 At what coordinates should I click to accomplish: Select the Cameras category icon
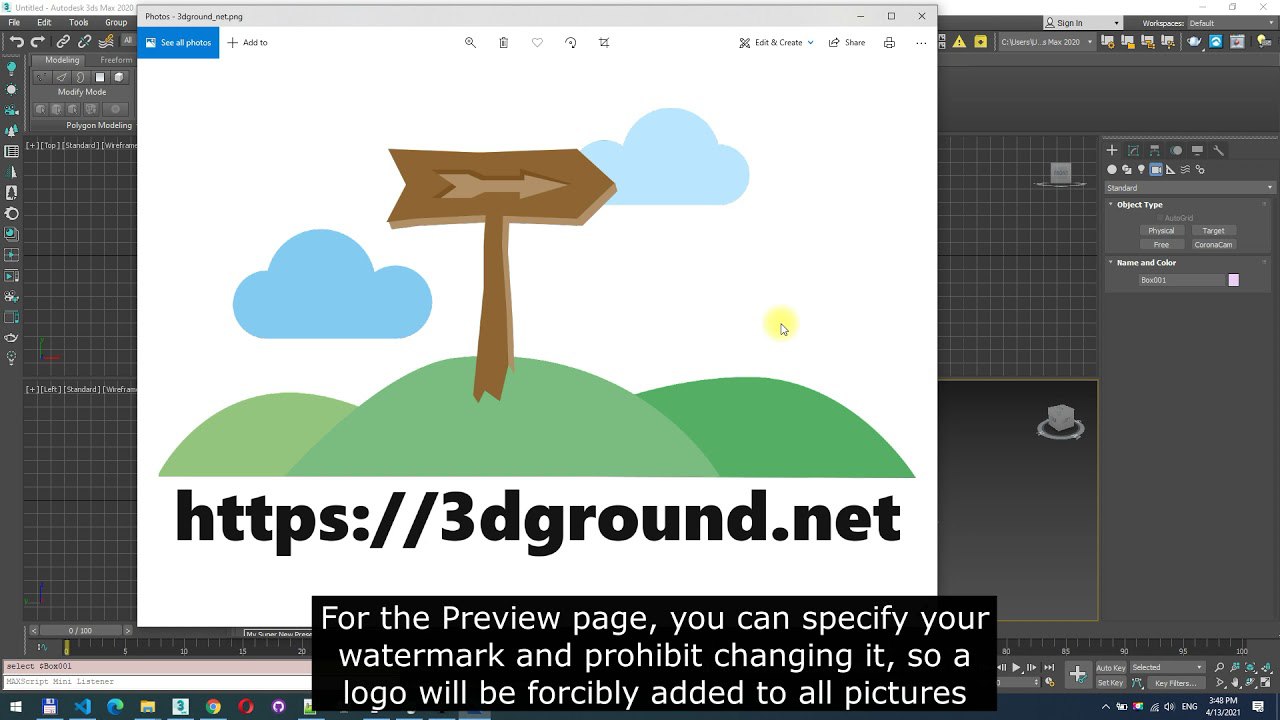(1156, 170)
